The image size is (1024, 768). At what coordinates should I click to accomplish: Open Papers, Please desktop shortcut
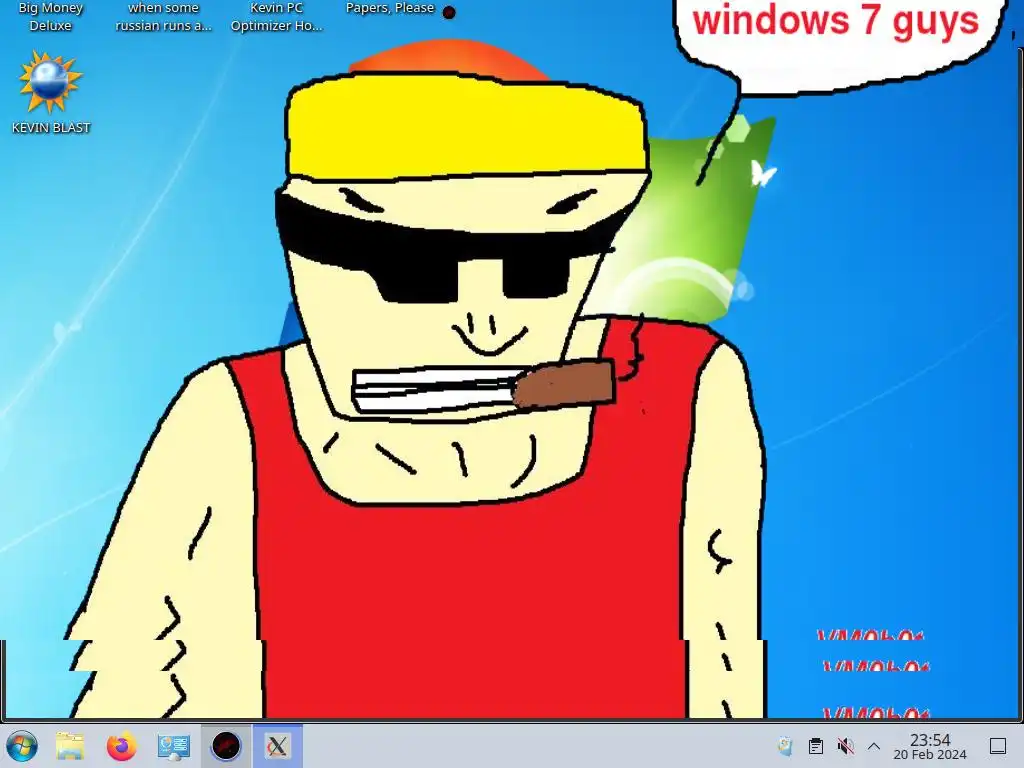[x=390, y=8]
